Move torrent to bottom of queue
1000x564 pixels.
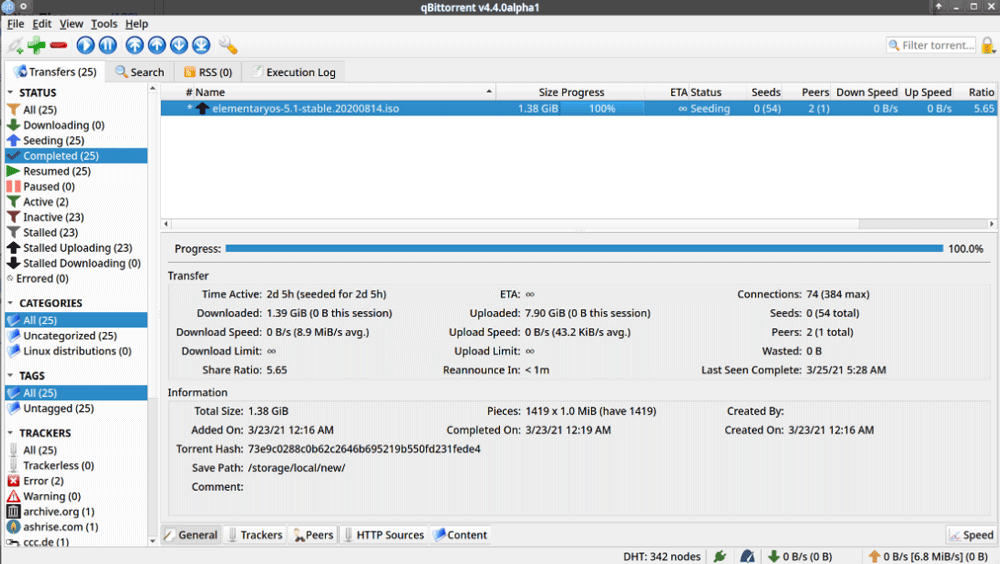pyautogui.click(x=202, y=45)
